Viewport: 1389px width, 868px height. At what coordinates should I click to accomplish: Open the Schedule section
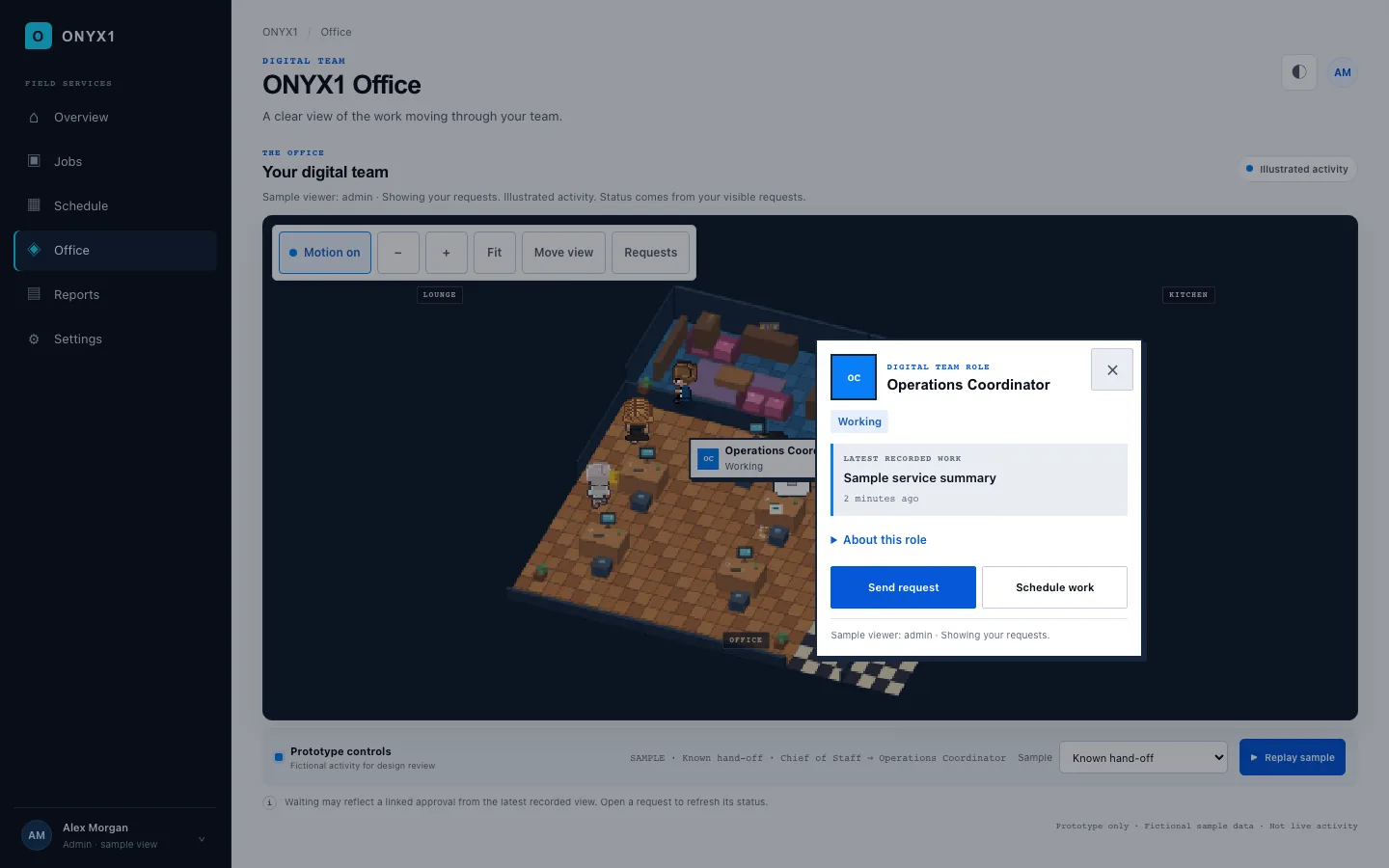115,206
